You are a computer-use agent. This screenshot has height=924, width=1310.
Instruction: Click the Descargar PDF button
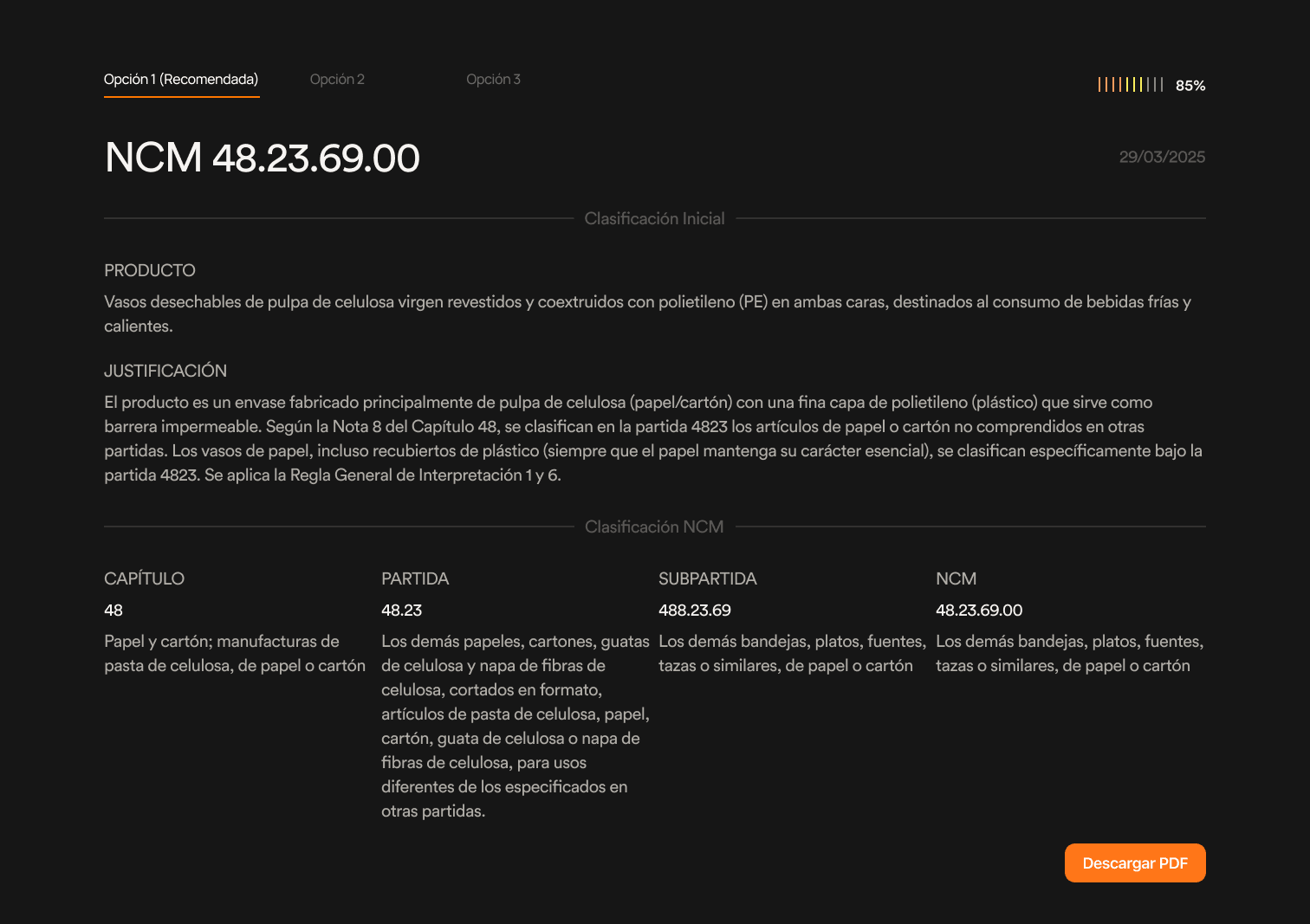1135,863
